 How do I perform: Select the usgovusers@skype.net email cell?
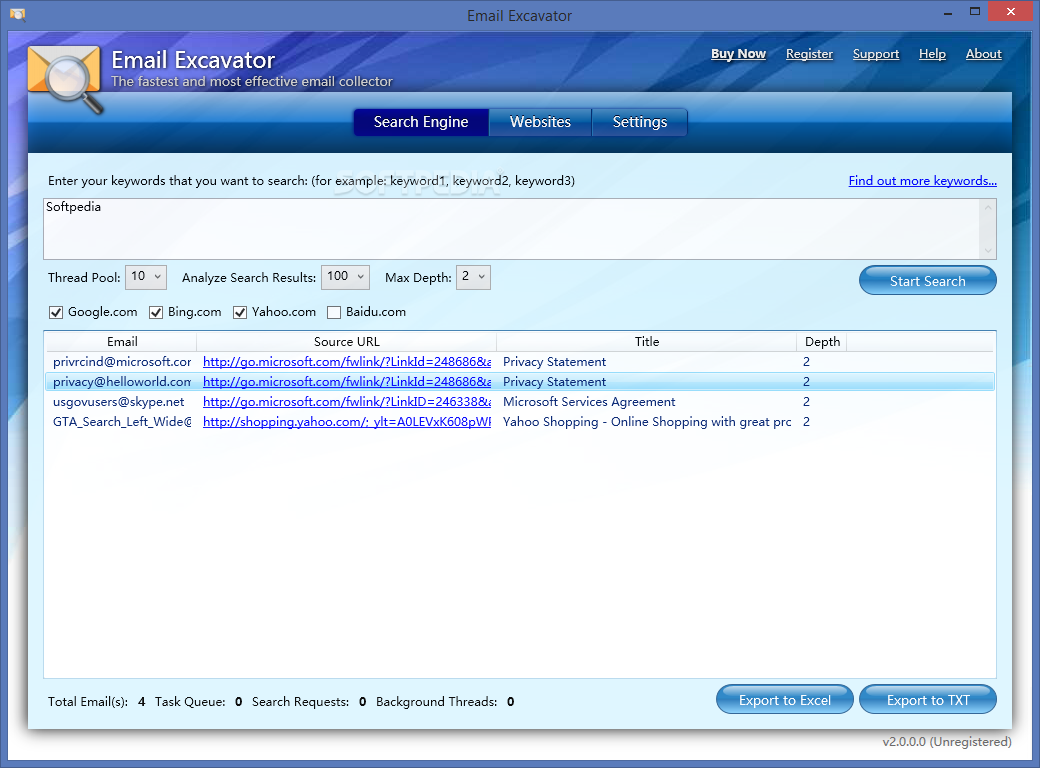(x=119, y=401)
